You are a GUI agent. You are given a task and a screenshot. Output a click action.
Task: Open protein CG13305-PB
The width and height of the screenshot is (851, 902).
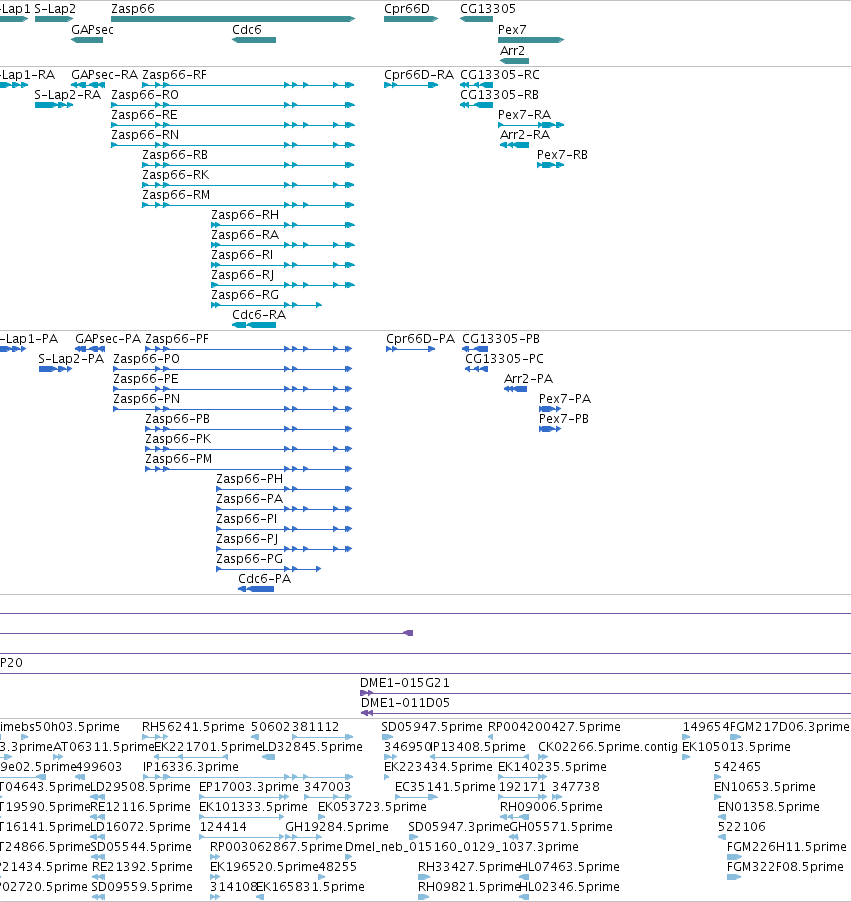point(501,339)
